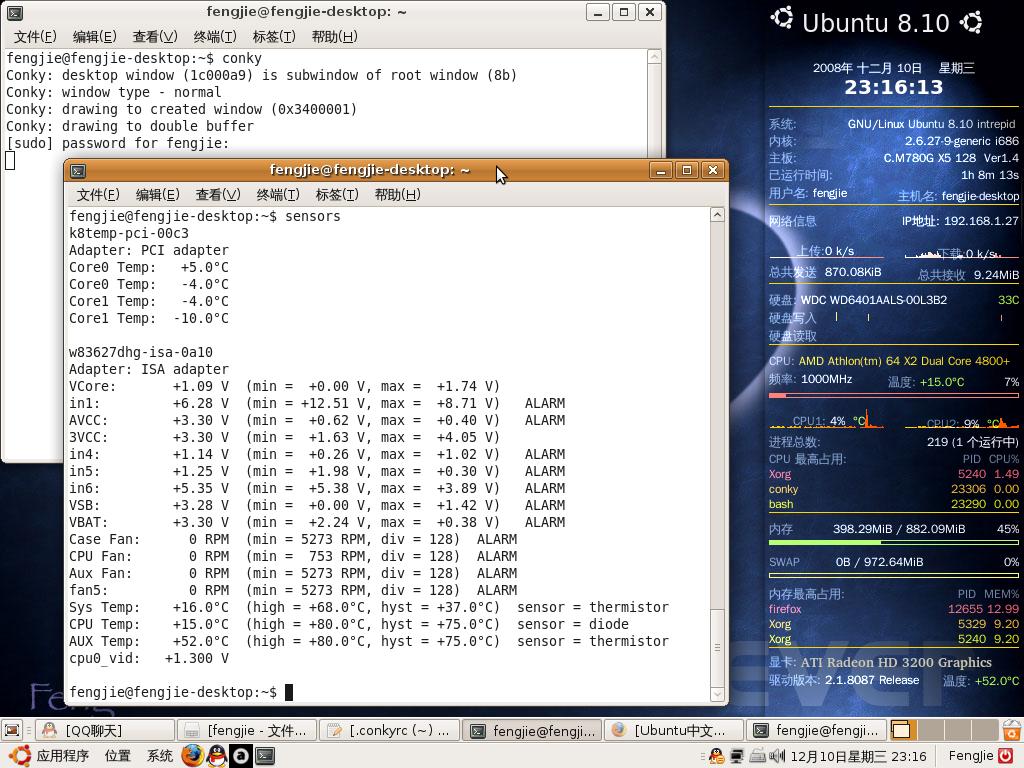The width and height of the screenshot is (1024, 768).
Task: Switch to the [.conkyrc (~)...] taskbar window
Action: point(389,730)
